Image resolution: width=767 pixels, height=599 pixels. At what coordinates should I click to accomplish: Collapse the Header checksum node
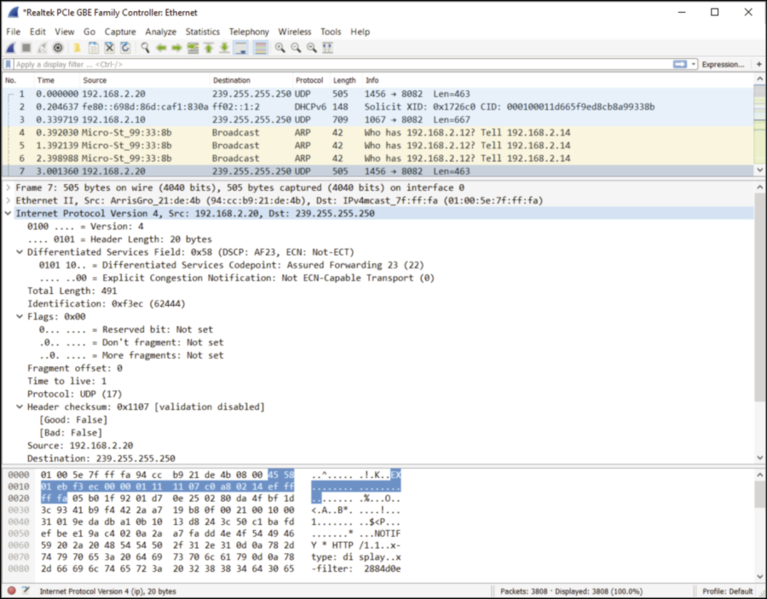20,407
